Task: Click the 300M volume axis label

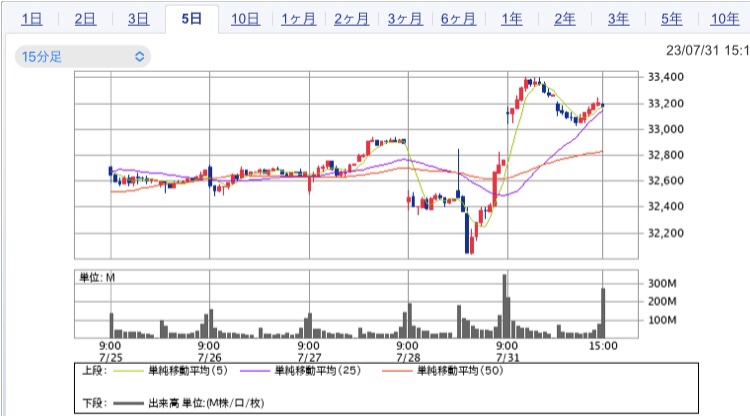Action: tap(662, 284)
